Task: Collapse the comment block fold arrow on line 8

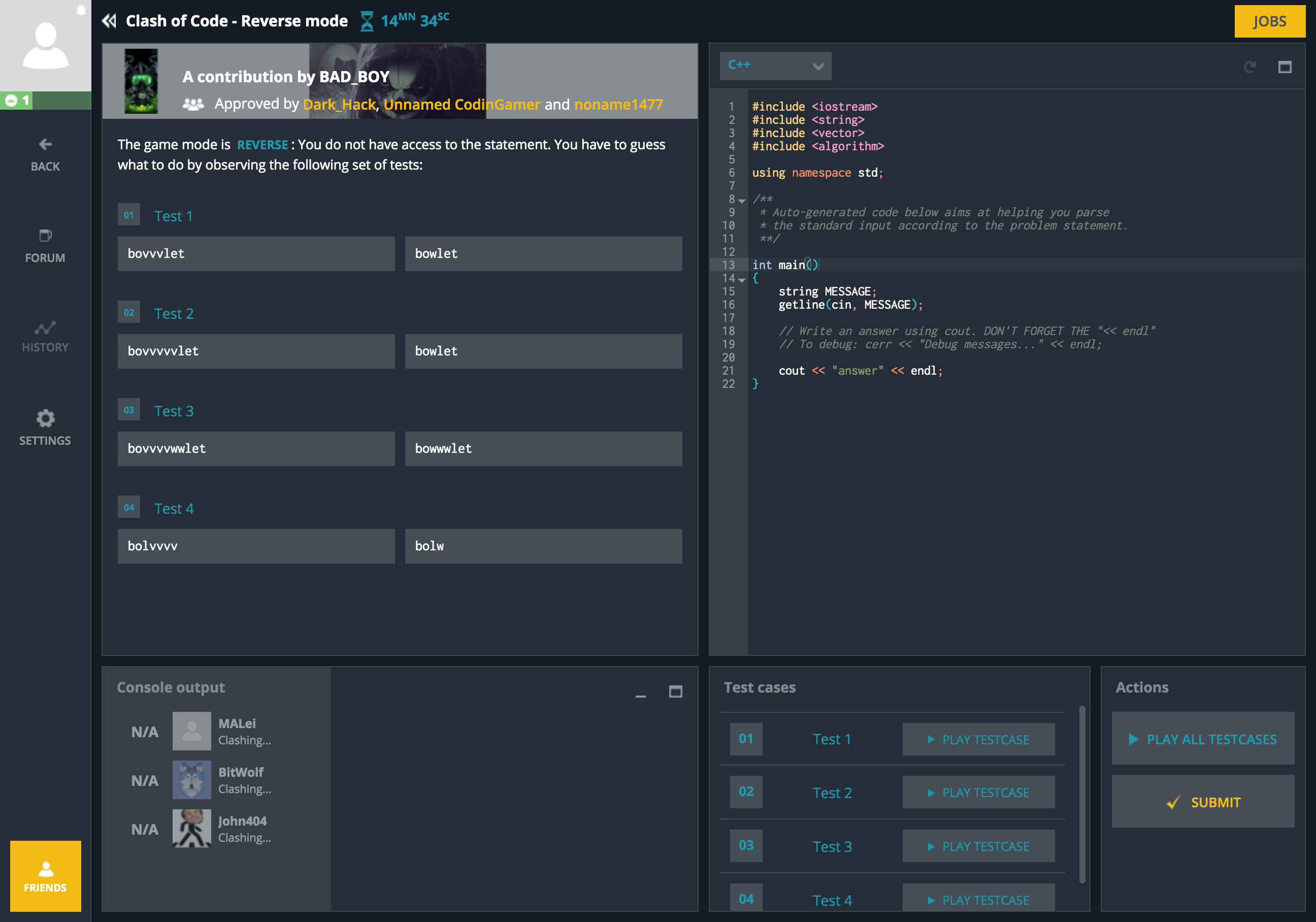Action: [742, 201]
